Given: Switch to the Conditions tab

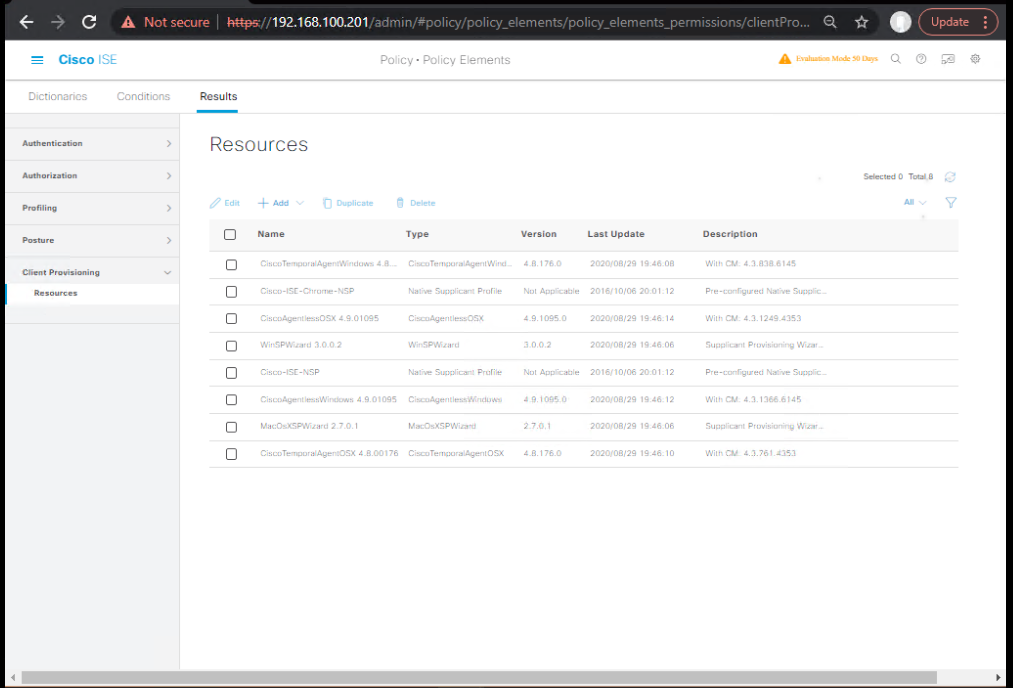Looking at the screenshot, I should (143, 96).
